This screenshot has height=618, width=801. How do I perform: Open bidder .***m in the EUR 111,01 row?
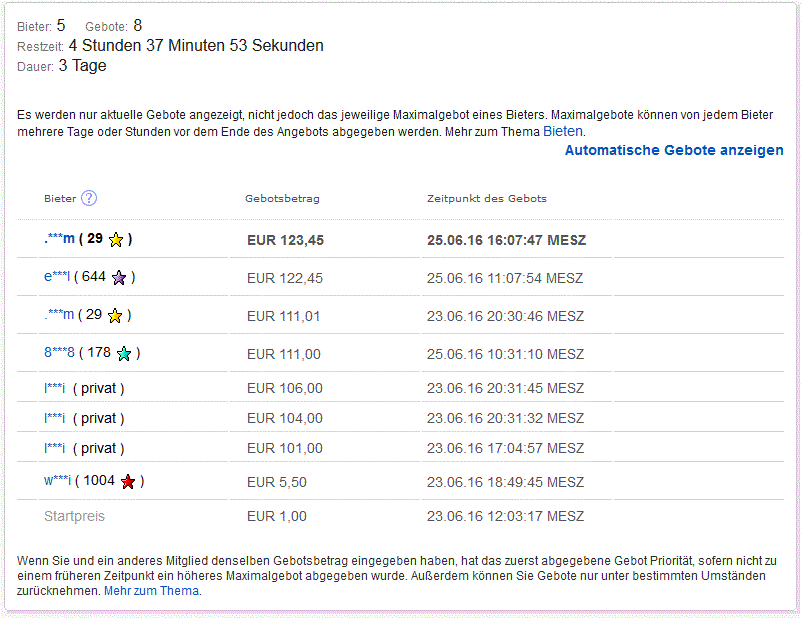click(59, 315)
